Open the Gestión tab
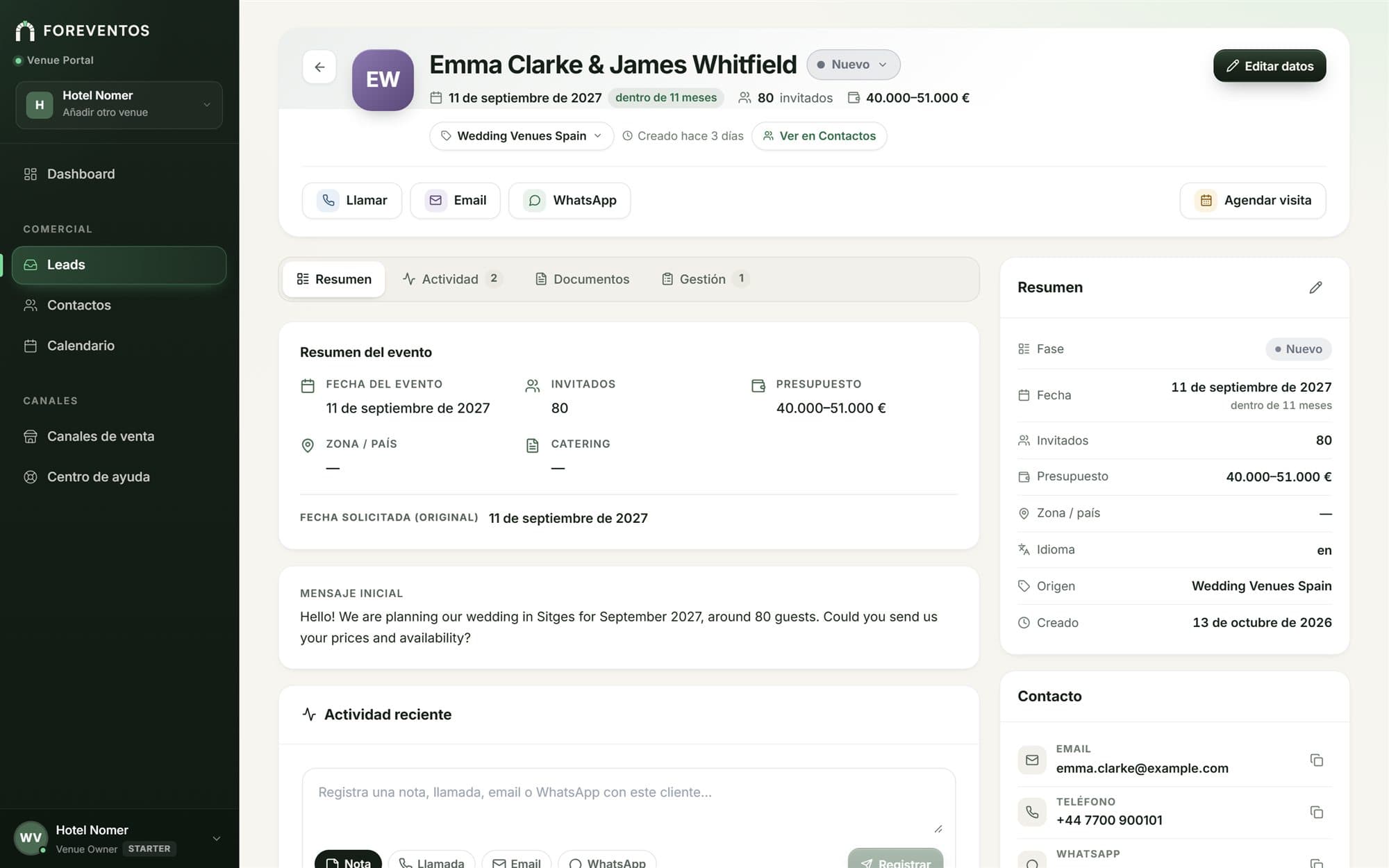Image resolution: width=1389 pixels, height=868 pixels. point(705,279)
